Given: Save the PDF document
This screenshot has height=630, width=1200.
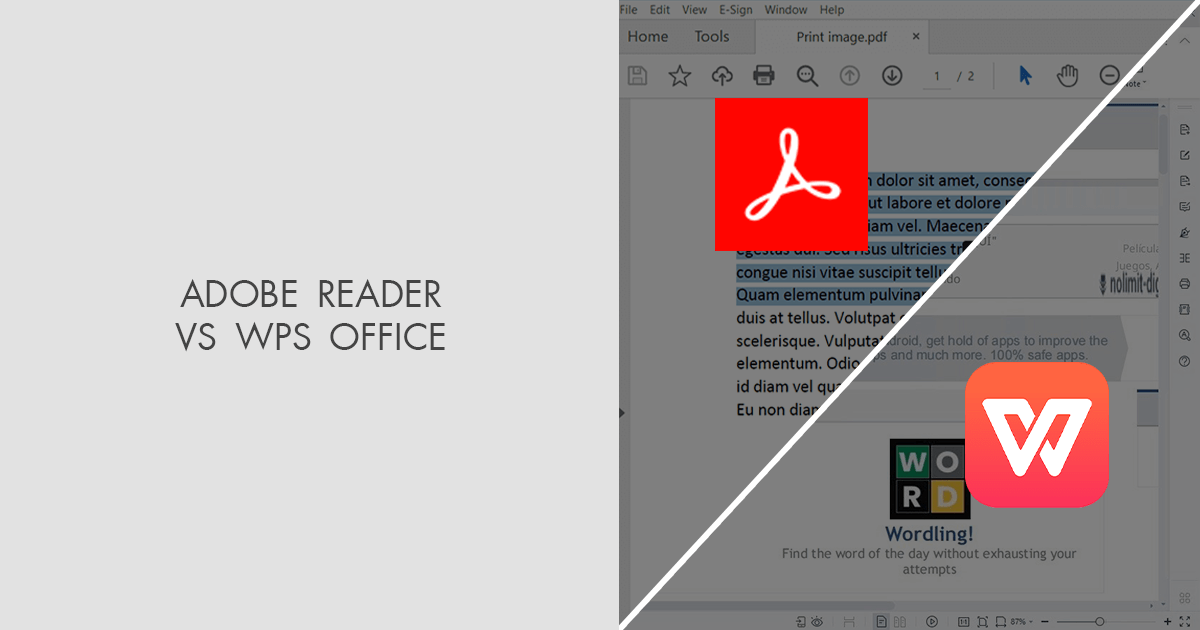Looking at the screenshot, I should (x=637, y=75).
